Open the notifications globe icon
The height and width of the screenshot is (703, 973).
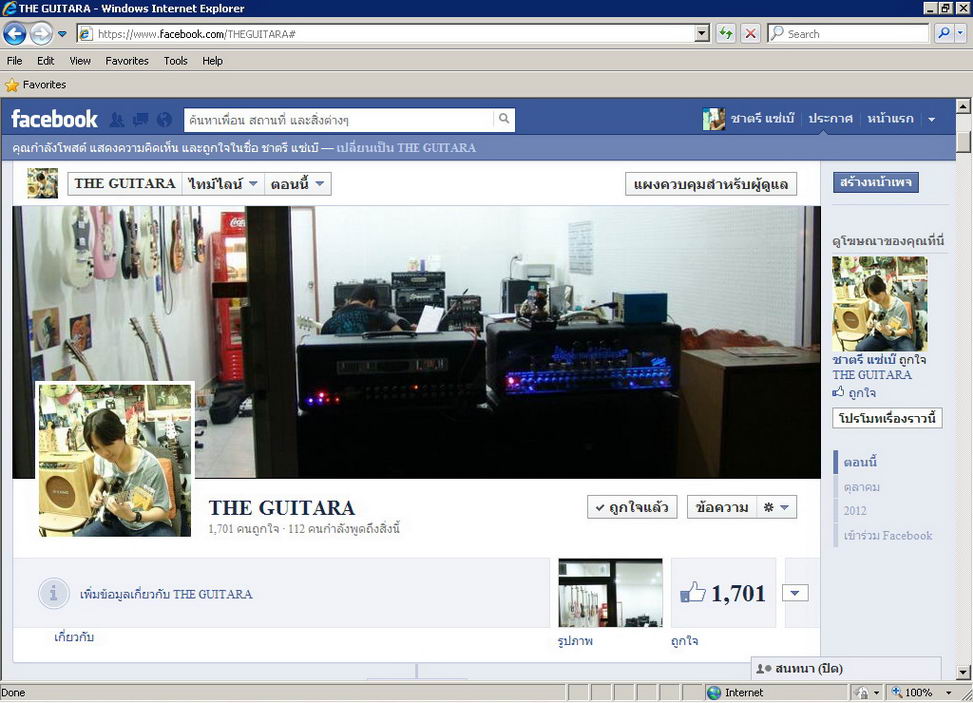click(x=165, y=120)
